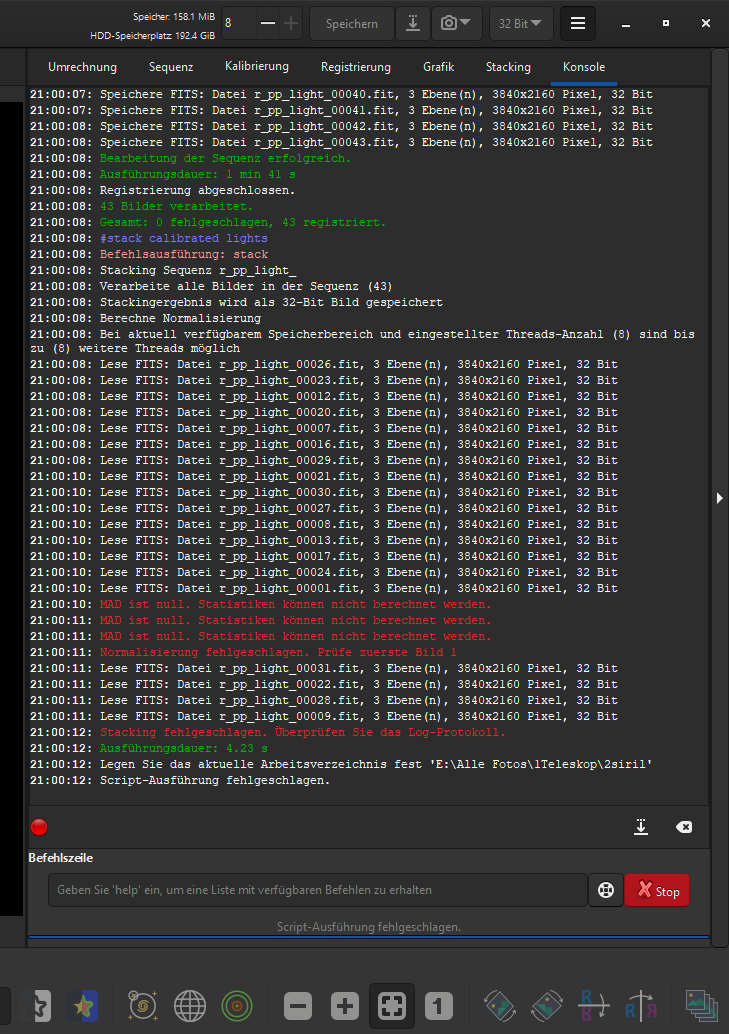Click 'Script-Ausführung fehlgeschlagen.' status text below command line
Screen dimensions: 729x1034
[x=369, y=927]
